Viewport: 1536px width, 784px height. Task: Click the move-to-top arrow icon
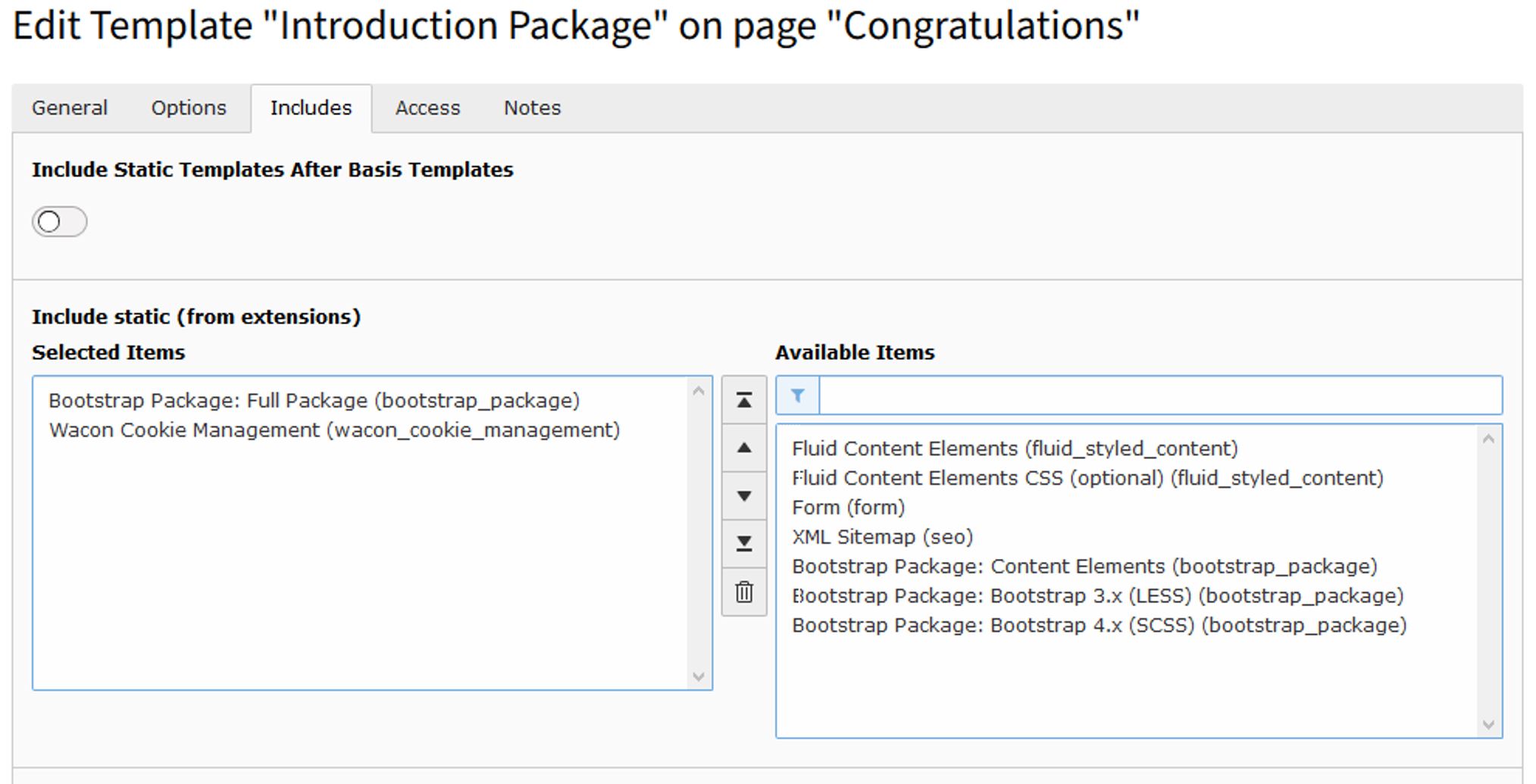[743, 400]
